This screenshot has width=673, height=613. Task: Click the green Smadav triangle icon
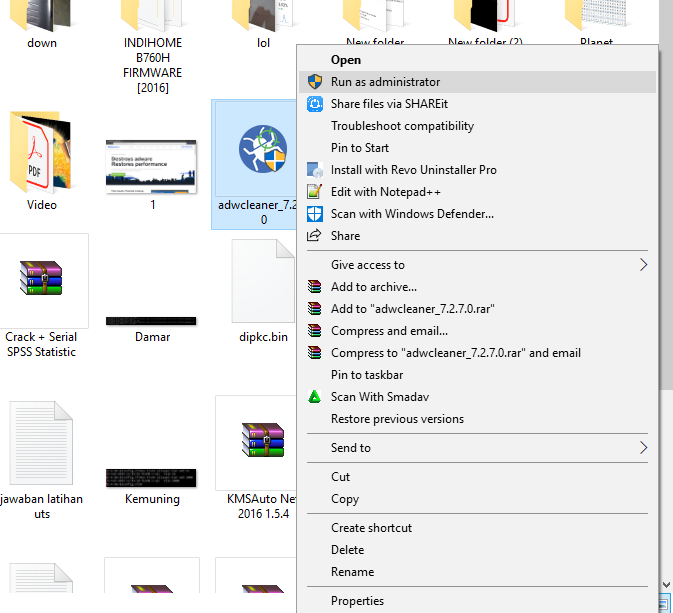tap(315, 397)
